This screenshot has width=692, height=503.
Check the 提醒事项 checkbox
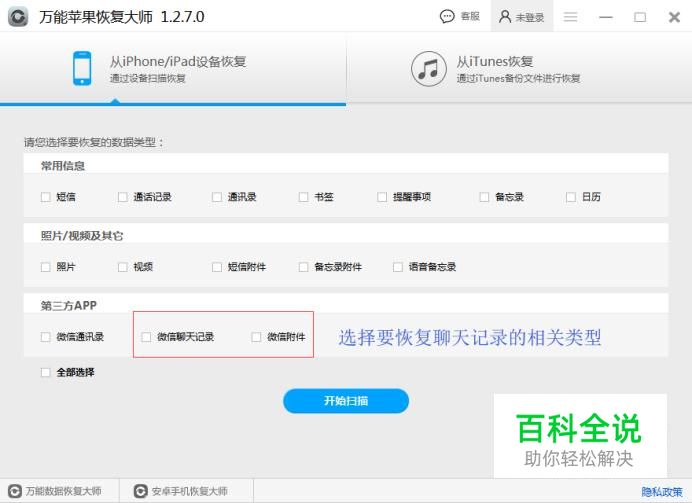(382, 197)
